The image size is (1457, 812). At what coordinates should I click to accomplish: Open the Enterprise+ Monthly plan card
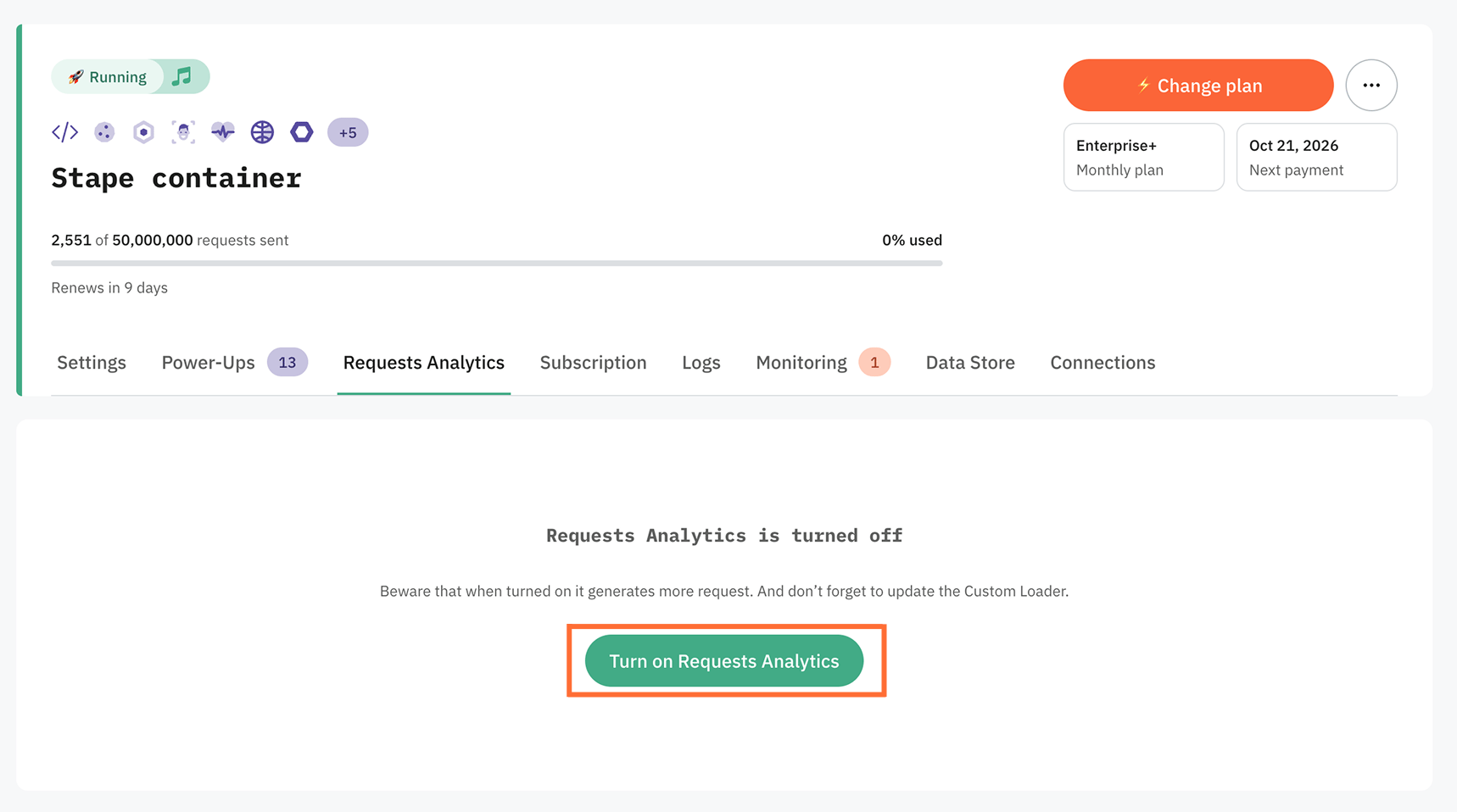(x=1143, y=157)
